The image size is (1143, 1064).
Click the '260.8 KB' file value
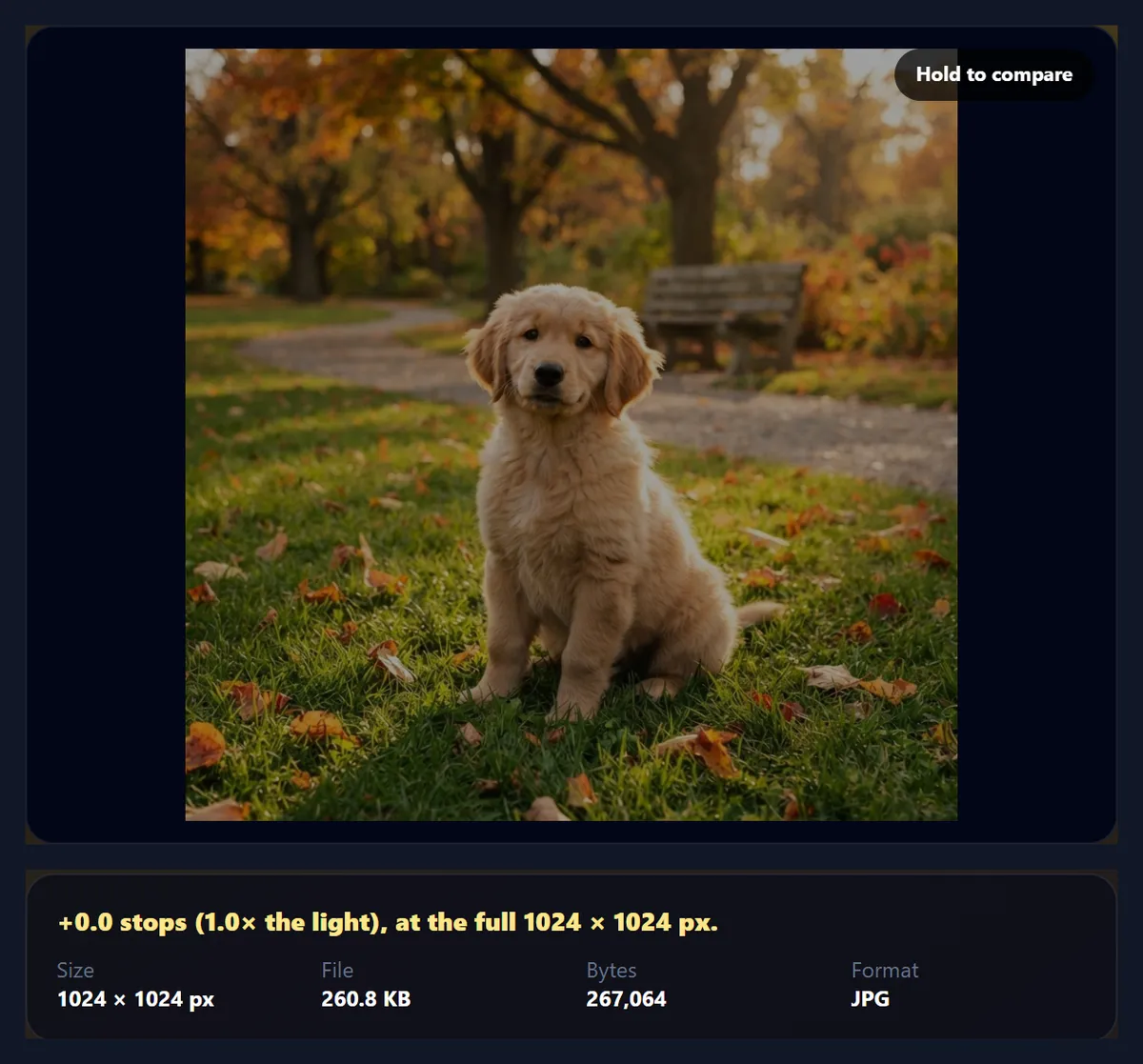[366, 999]
